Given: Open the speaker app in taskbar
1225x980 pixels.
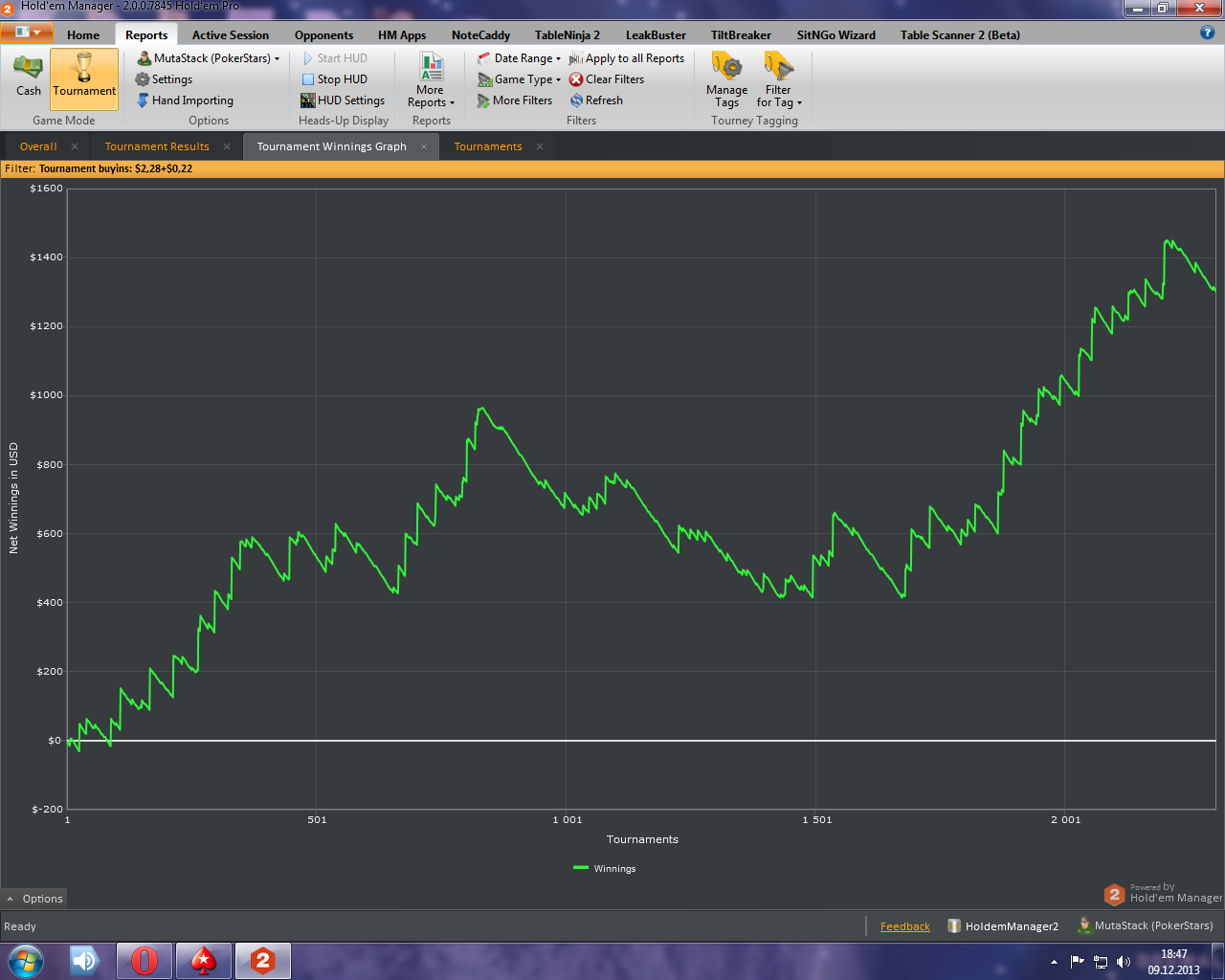Looking at the screenshot, I should 86,960.
